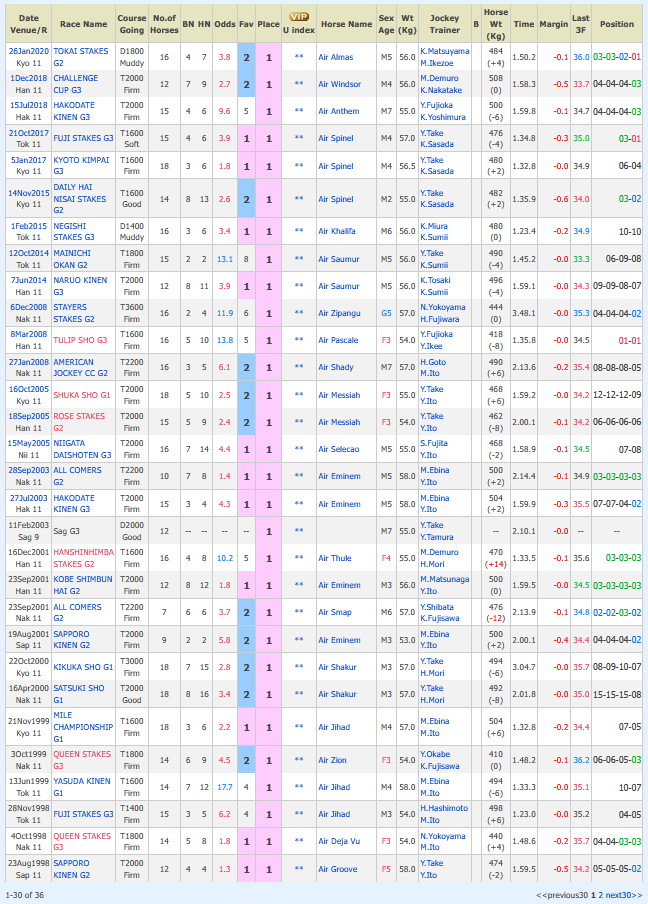Image resolution: width=648 pixels, height=904 pixels.
Task: Open Air Zipangu horse page
Action: click(x=339, y=313)
